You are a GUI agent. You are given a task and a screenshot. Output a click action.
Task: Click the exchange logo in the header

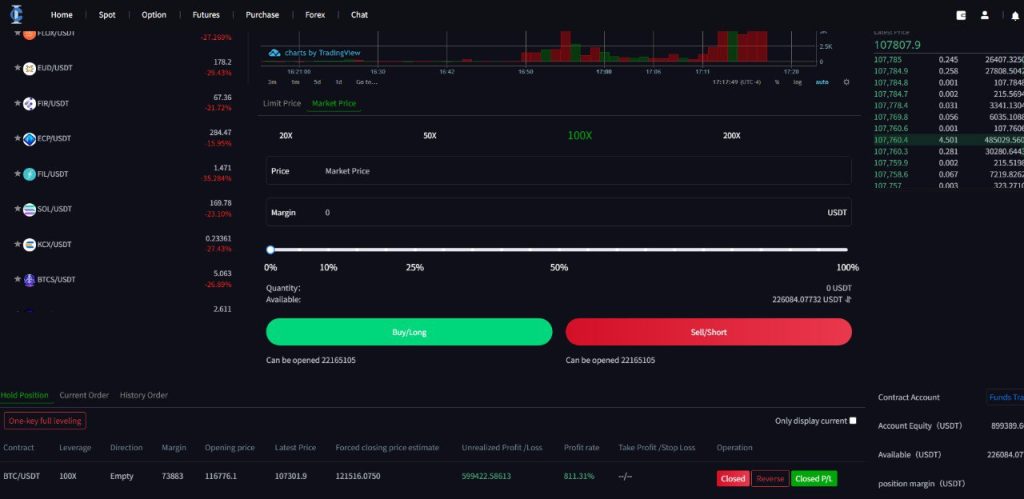(x=16, y=15)
